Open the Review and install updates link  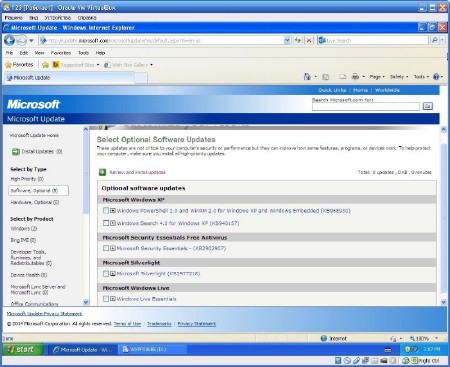tap(138, 172)
